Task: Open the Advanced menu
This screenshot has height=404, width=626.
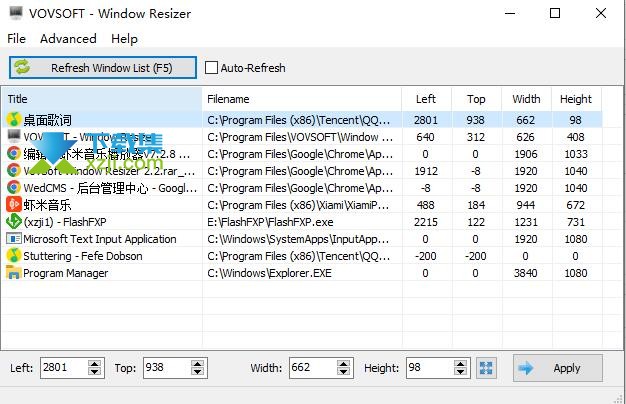Action: [68, 39]
